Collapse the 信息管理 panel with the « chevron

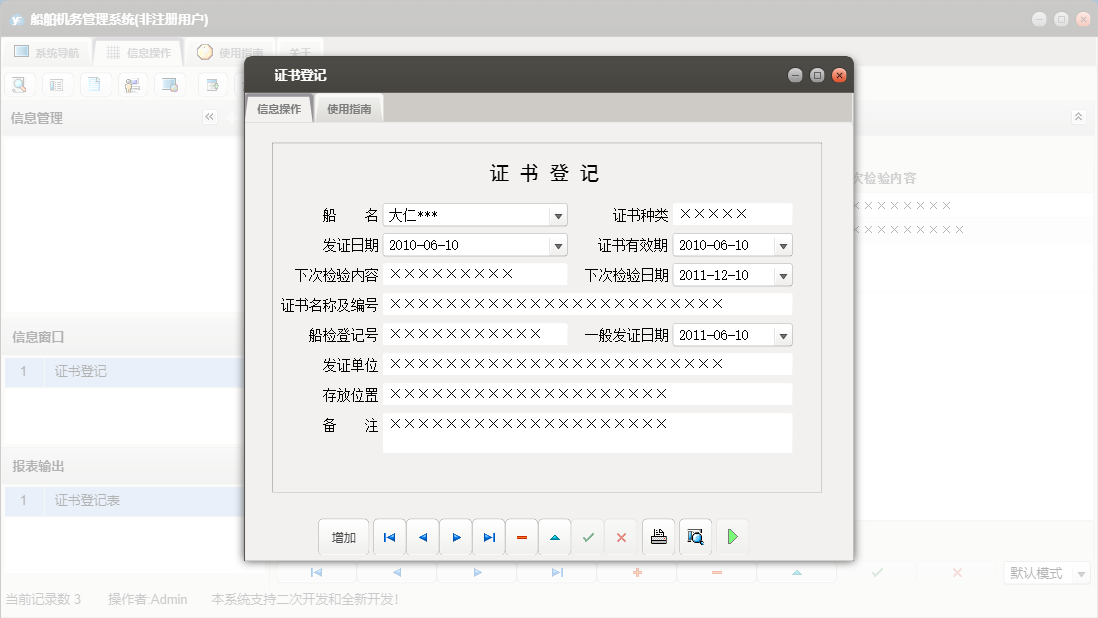coord(209,116)
